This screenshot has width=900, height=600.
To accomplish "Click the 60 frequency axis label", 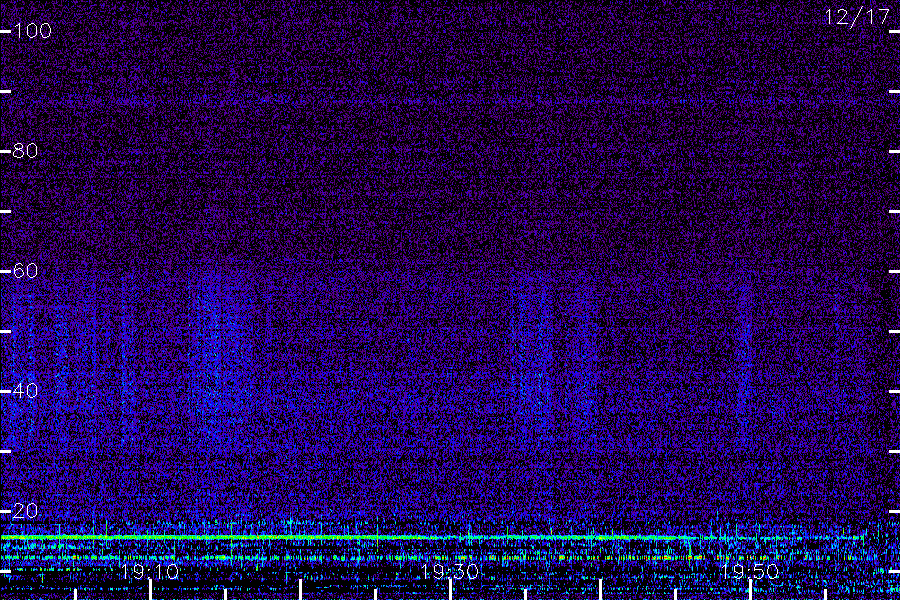I will (x=25, y=270).
